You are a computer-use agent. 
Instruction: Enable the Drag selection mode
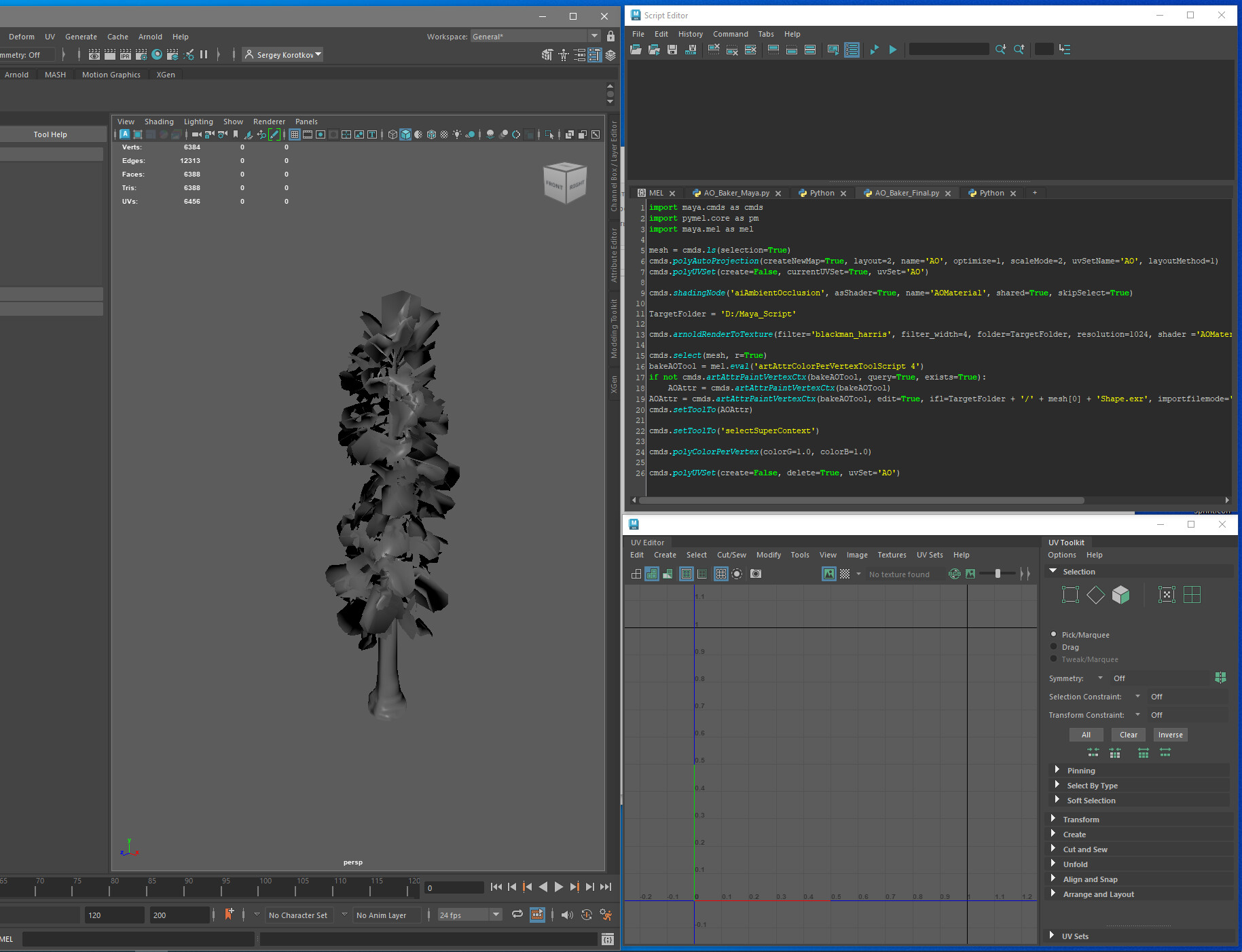[x=1055, y=646]
